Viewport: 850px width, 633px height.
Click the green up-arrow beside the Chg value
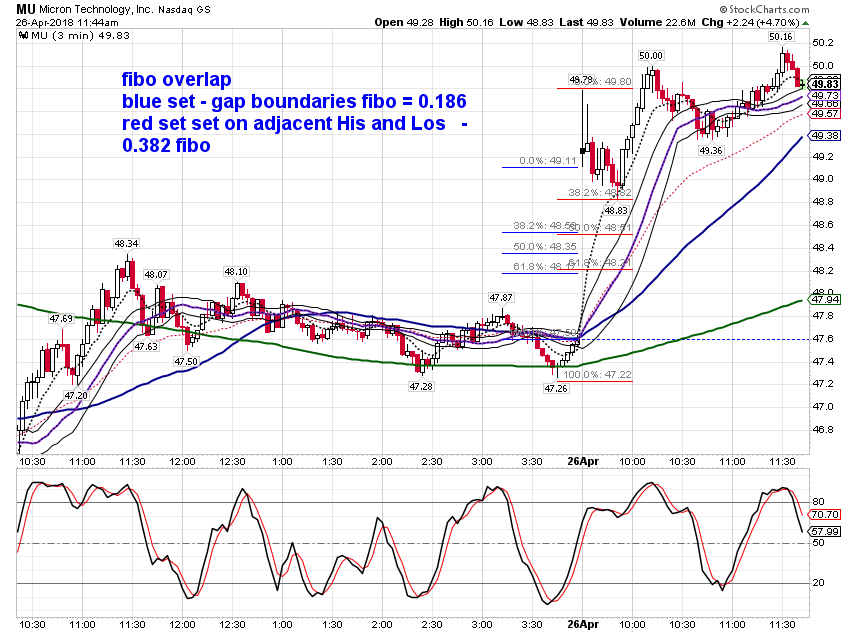pos(806,23)
